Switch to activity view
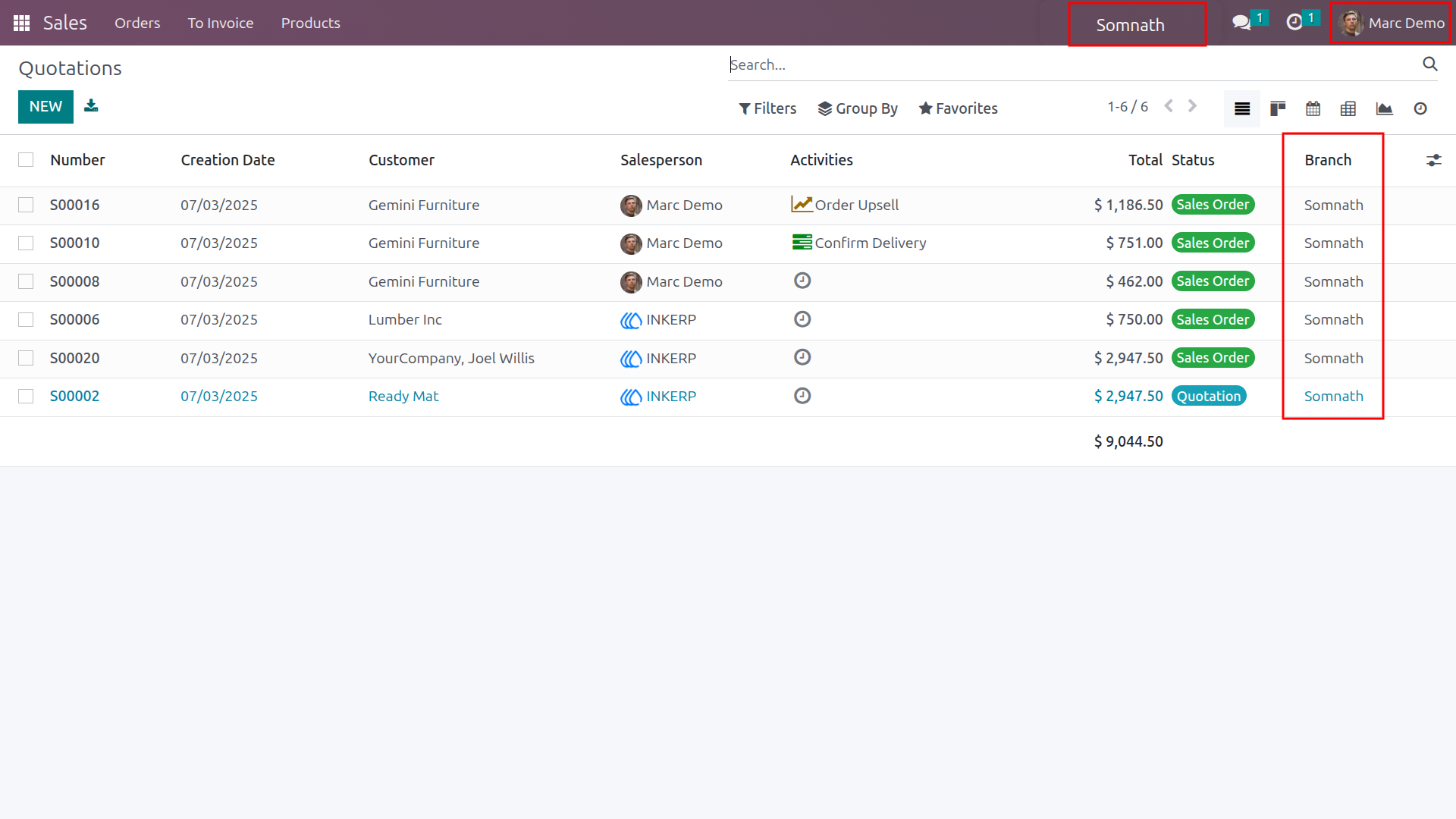The image size is (1456, 819). click(1420, 108)
